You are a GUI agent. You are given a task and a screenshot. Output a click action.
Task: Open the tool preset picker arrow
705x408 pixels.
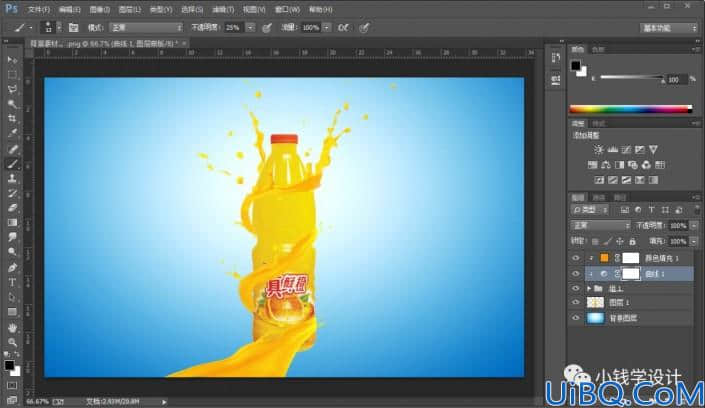click(x=31, y=28)
